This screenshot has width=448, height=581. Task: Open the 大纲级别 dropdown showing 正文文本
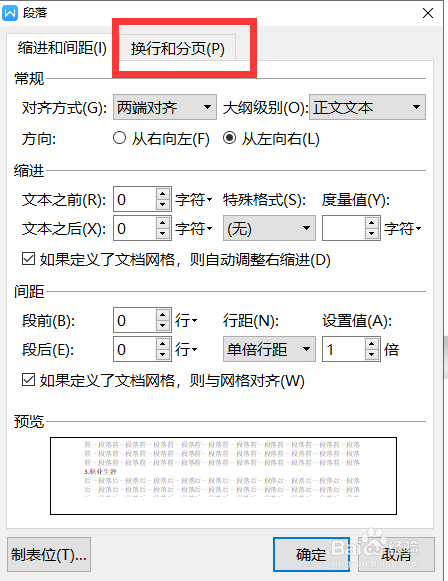pyautogui.click(x=367, y=107)
